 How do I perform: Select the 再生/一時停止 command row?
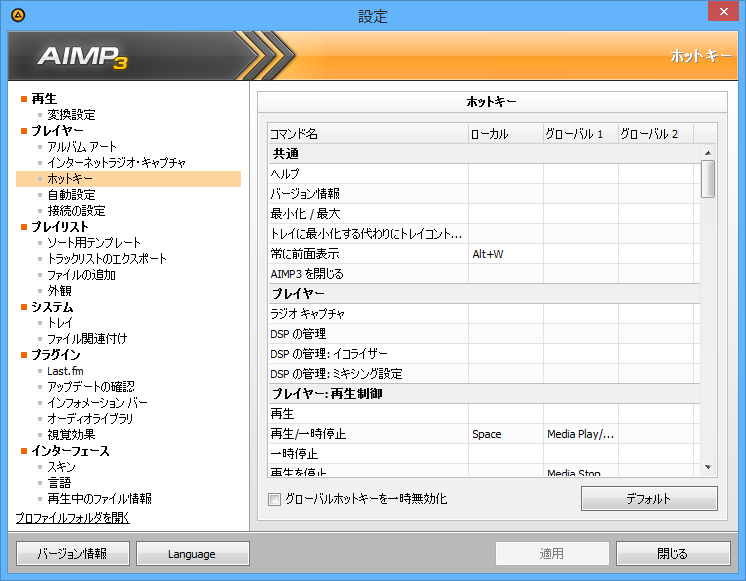click(x=484, y=433)
